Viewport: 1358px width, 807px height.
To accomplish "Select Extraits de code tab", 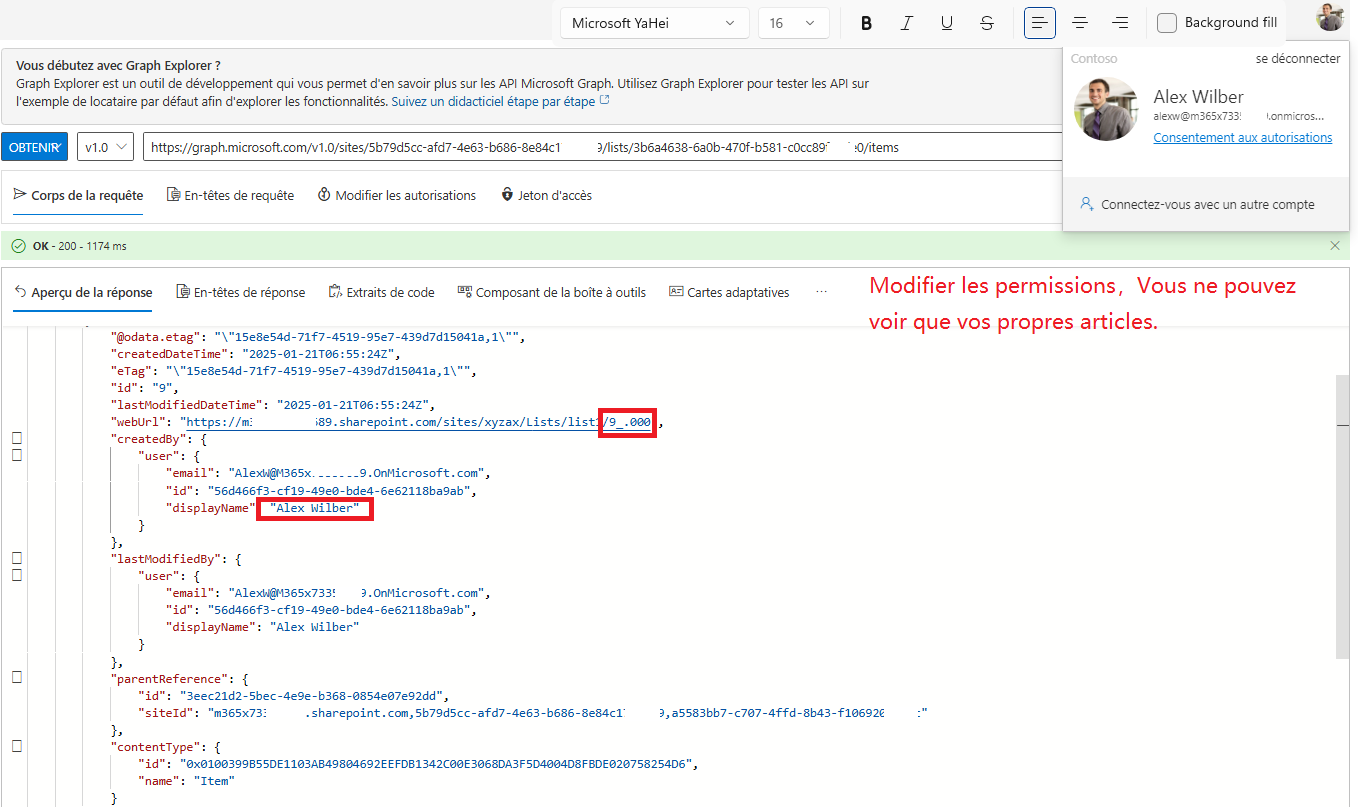I will [381, 293].
